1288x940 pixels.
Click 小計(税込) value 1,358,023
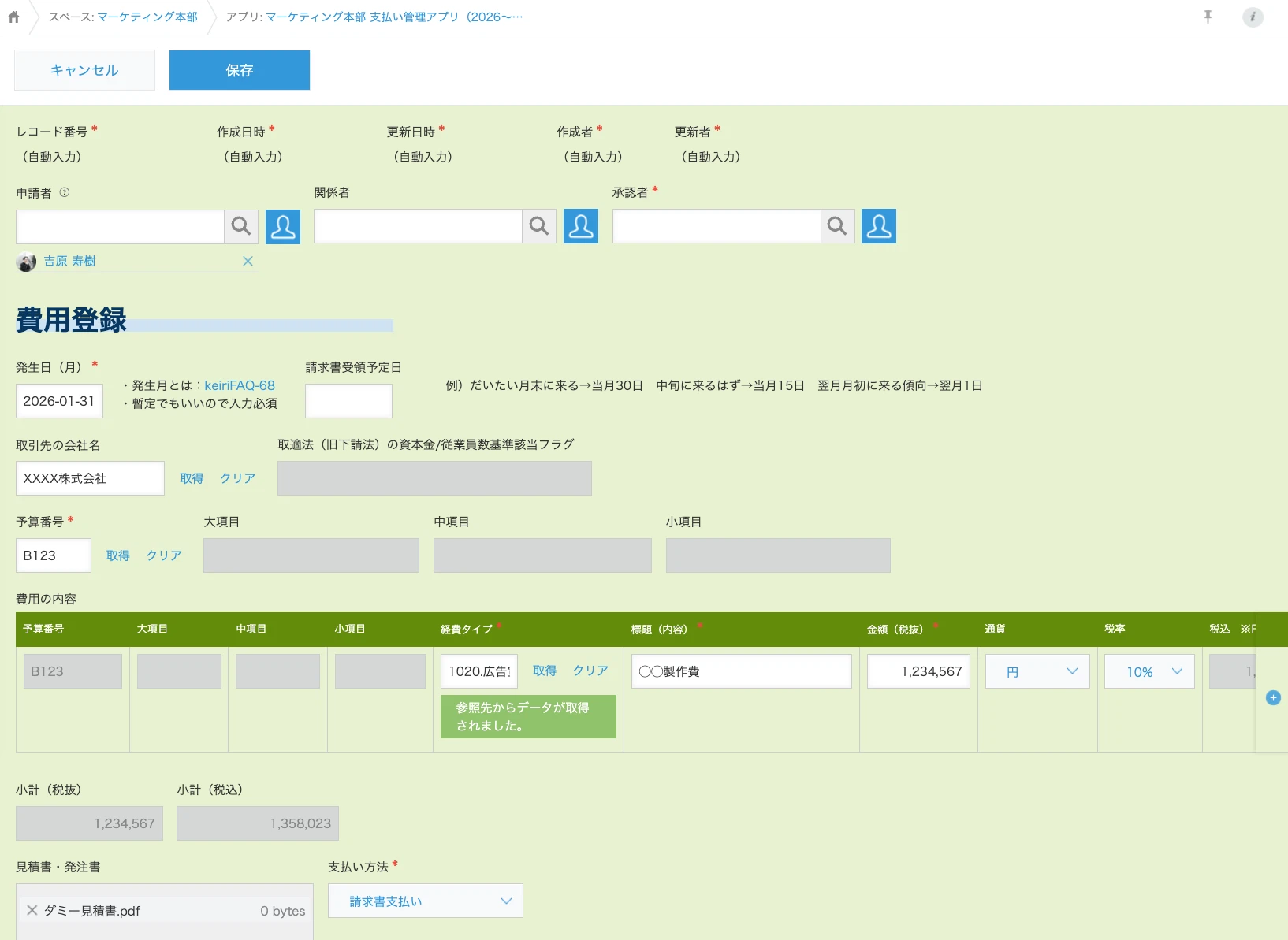click(258, 823)
